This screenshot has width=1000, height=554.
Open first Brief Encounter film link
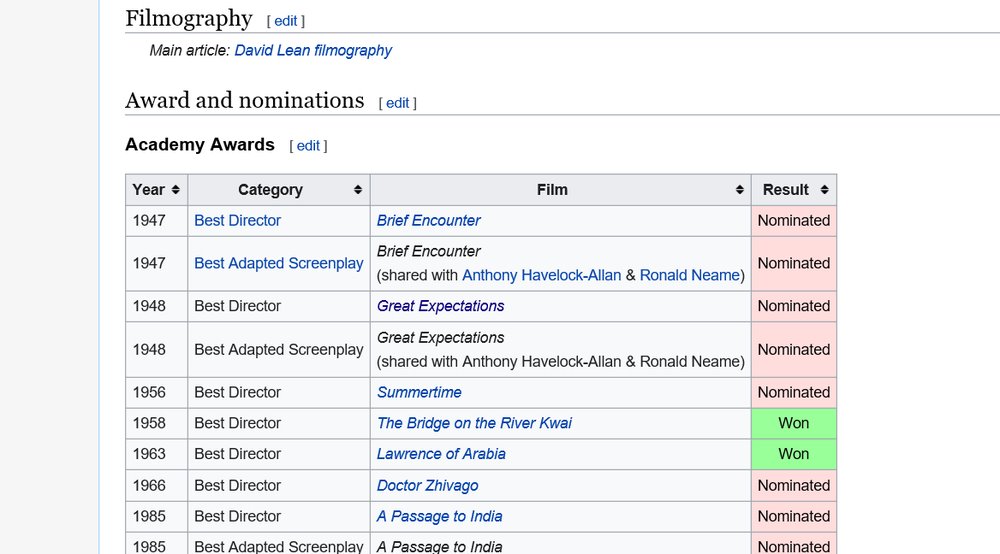pos(428,220)
